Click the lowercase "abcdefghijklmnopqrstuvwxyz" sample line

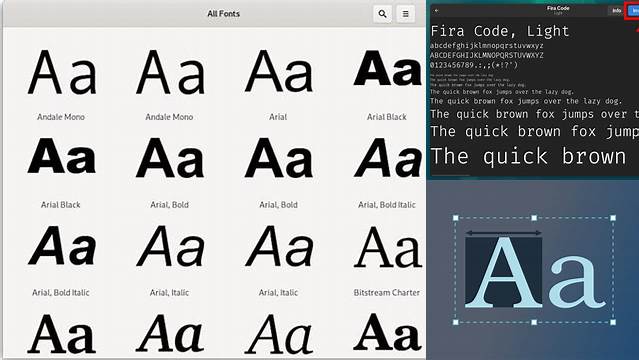[487, 45]
